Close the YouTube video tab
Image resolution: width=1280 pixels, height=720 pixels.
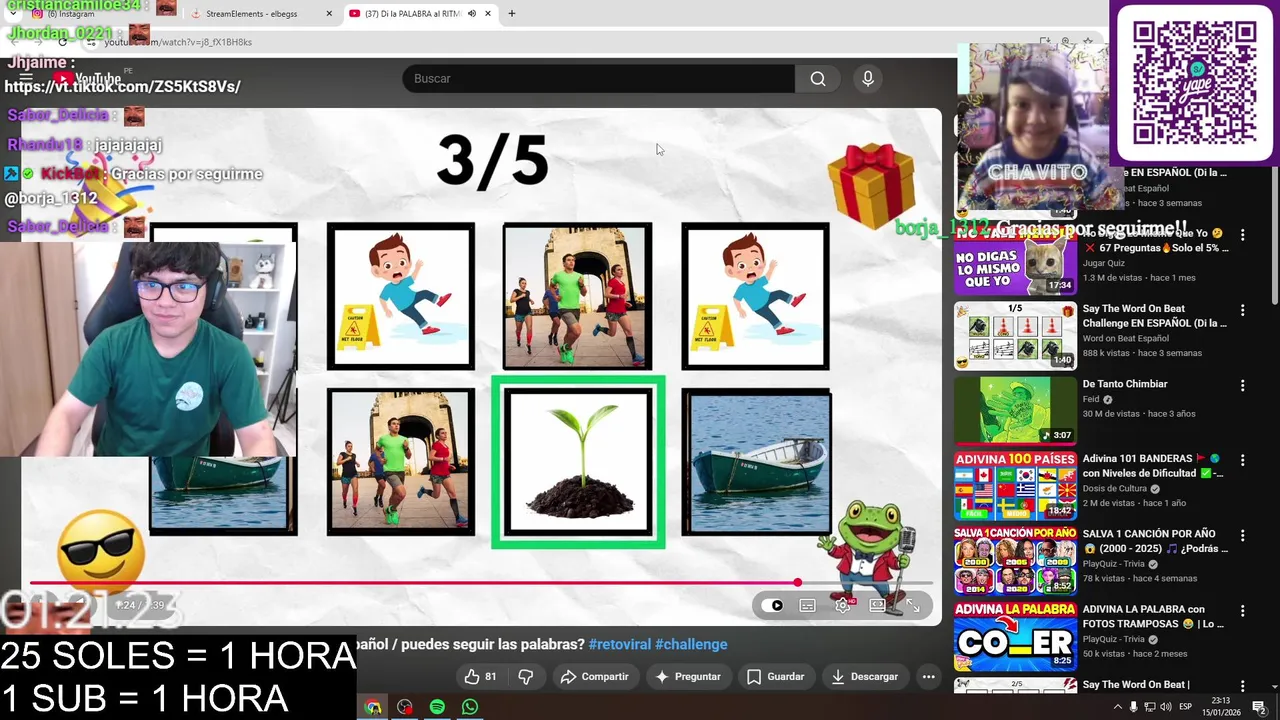pyautogui.click(x=488, y=14)
